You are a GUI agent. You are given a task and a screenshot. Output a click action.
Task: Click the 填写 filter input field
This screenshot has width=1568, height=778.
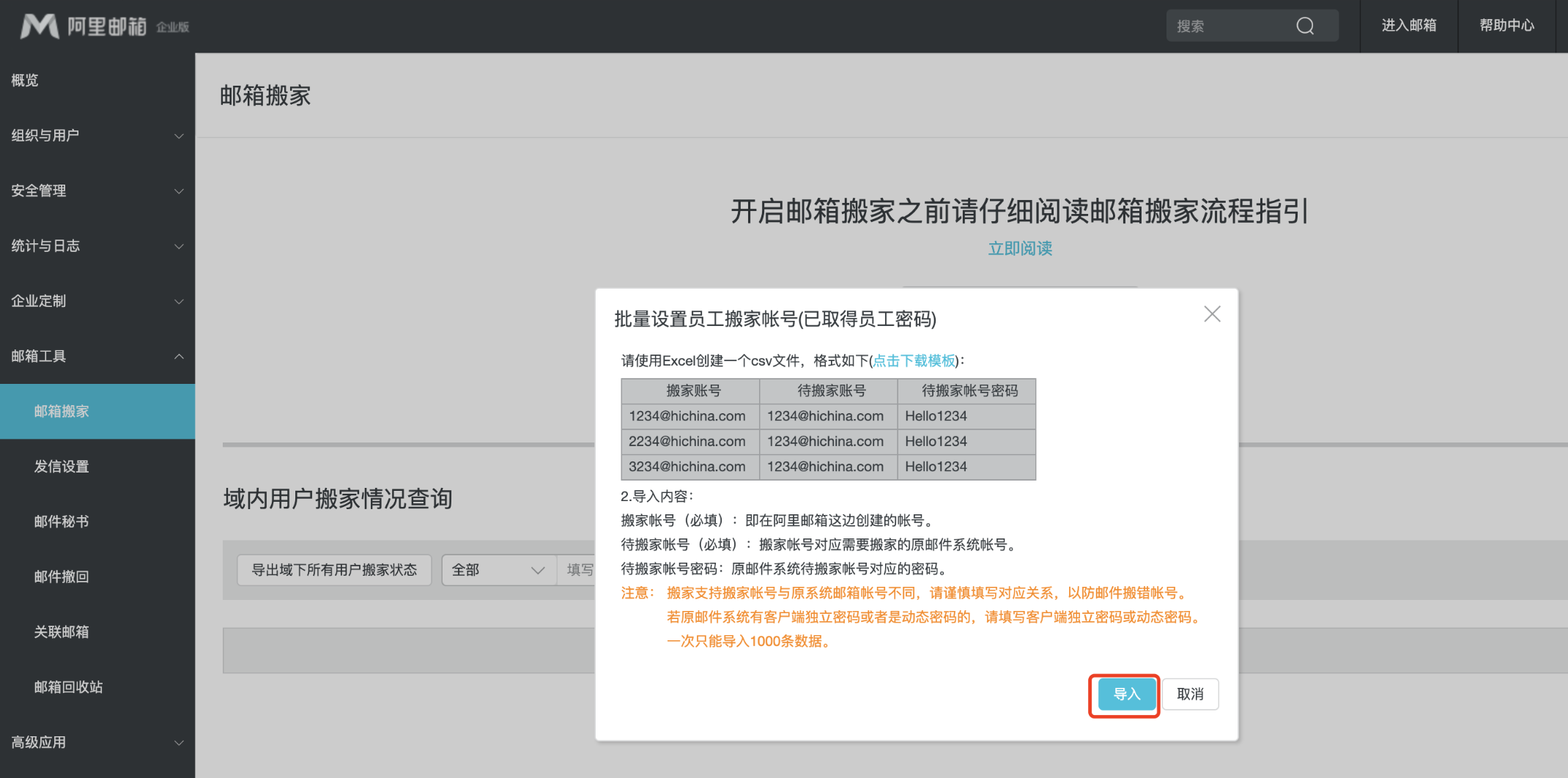pos(577,570)
